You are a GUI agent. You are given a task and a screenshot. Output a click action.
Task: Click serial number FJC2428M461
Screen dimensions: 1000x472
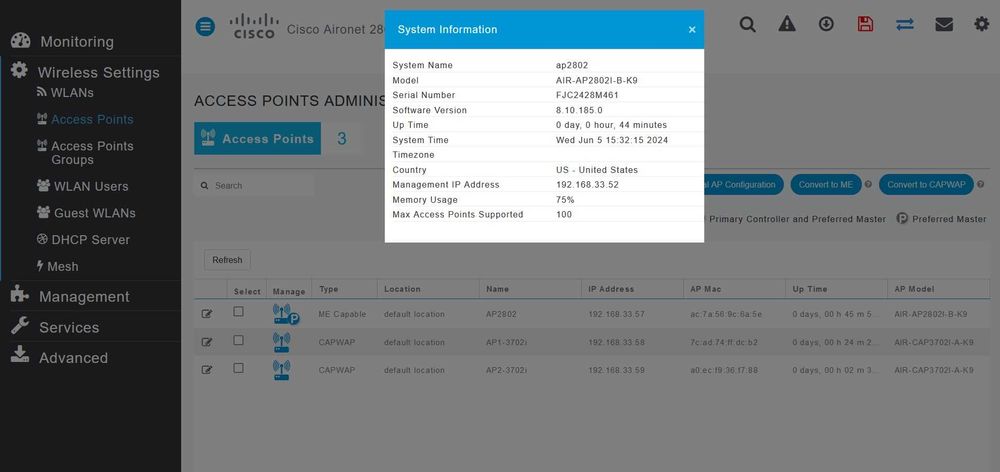(x=587, y=95)
